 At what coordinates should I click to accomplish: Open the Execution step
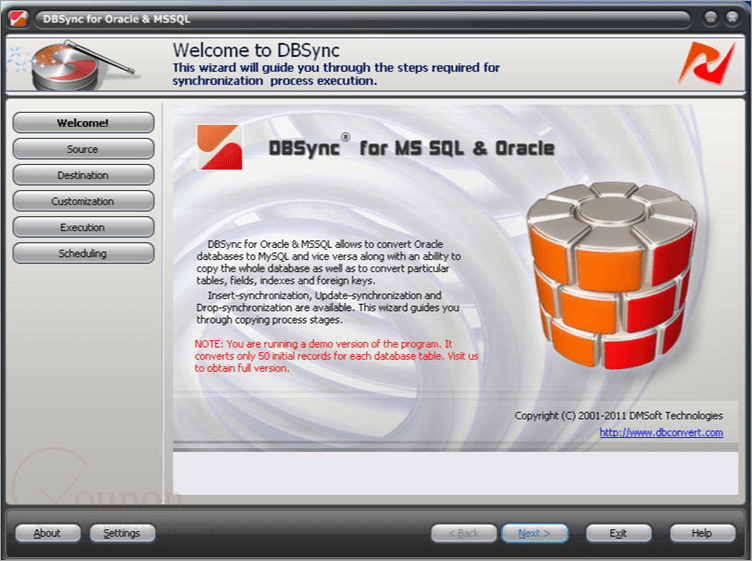click(x=83, y=227)
